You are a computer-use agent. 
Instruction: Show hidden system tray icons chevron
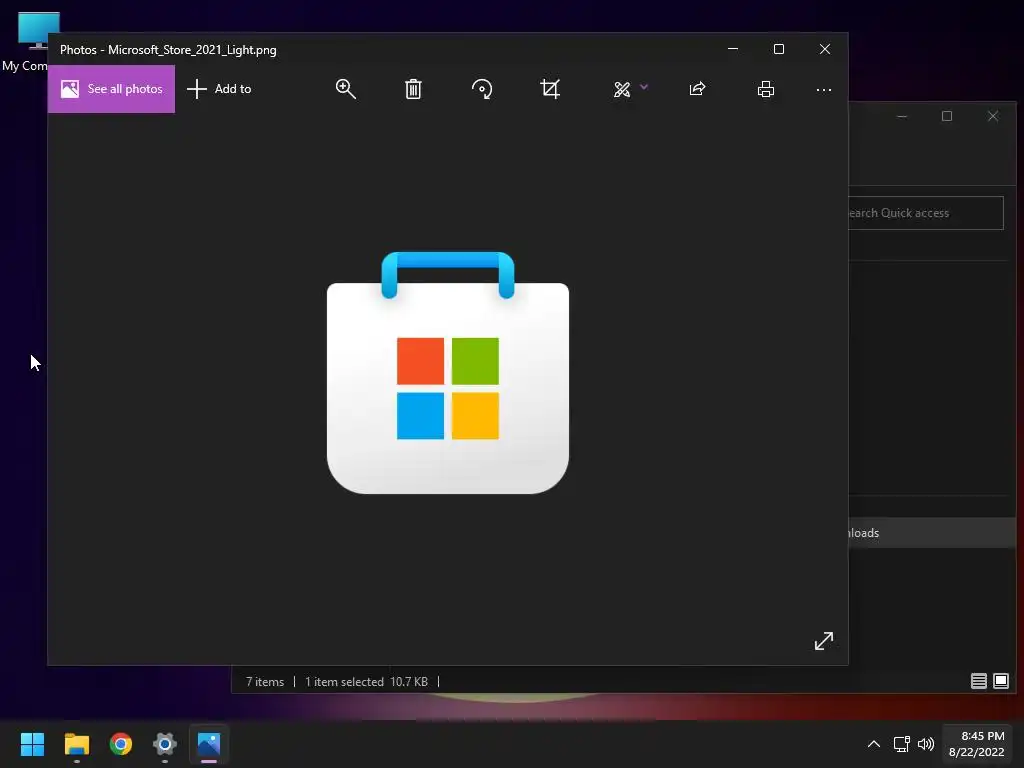pyautogui.click(x=874, y=744)
